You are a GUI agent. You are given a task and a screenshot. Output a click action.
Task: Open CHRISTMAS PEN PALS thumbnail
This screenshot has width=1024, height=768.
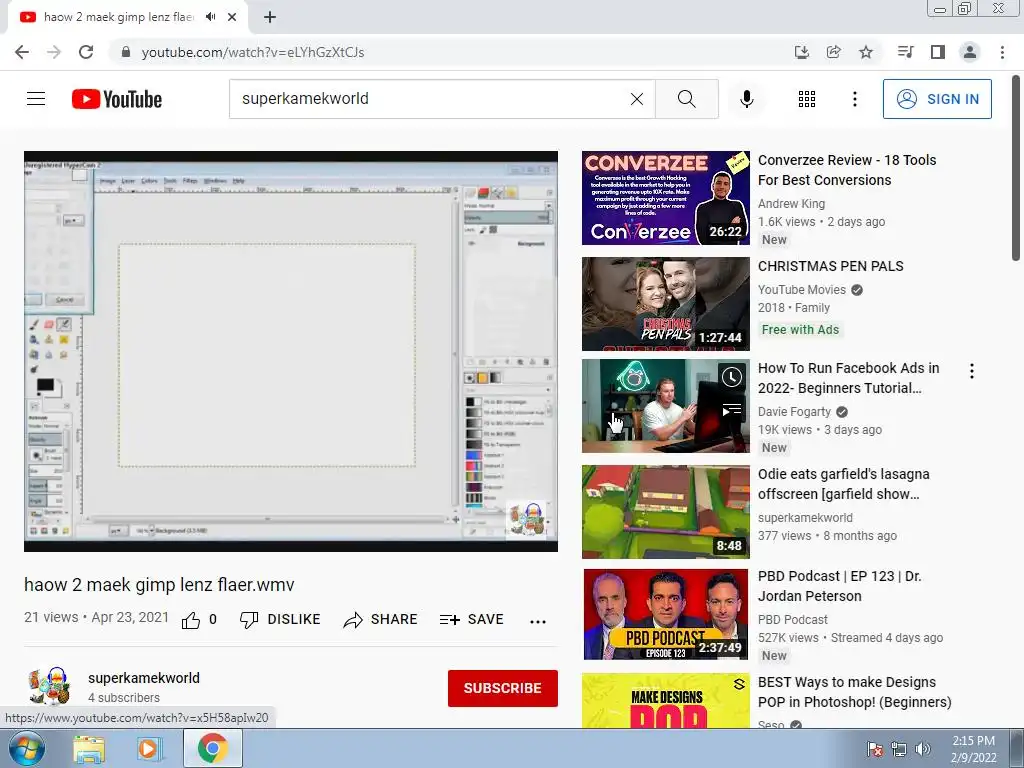coord(665,304)
